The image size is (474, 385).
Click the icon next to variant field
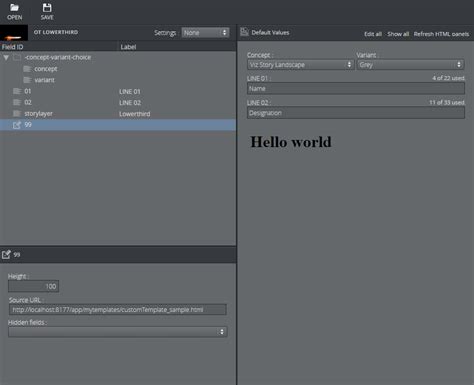27,80
